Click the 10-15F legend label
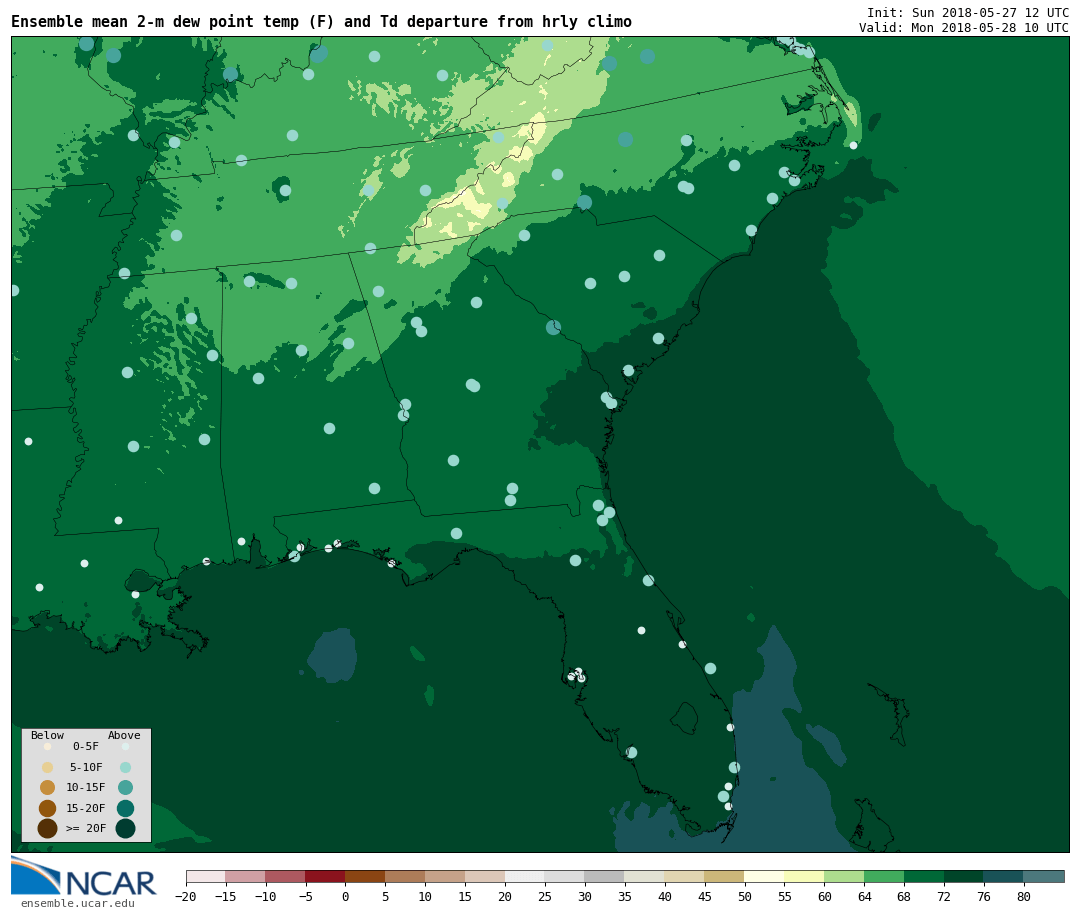 86,787
